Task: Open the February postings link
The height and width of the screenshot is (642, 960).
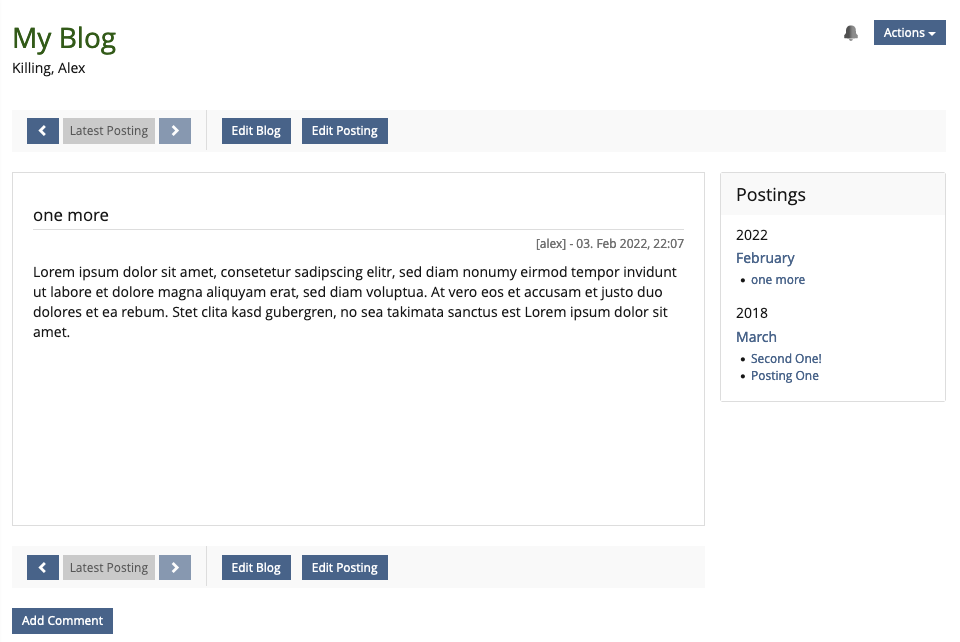Action: 765,258
